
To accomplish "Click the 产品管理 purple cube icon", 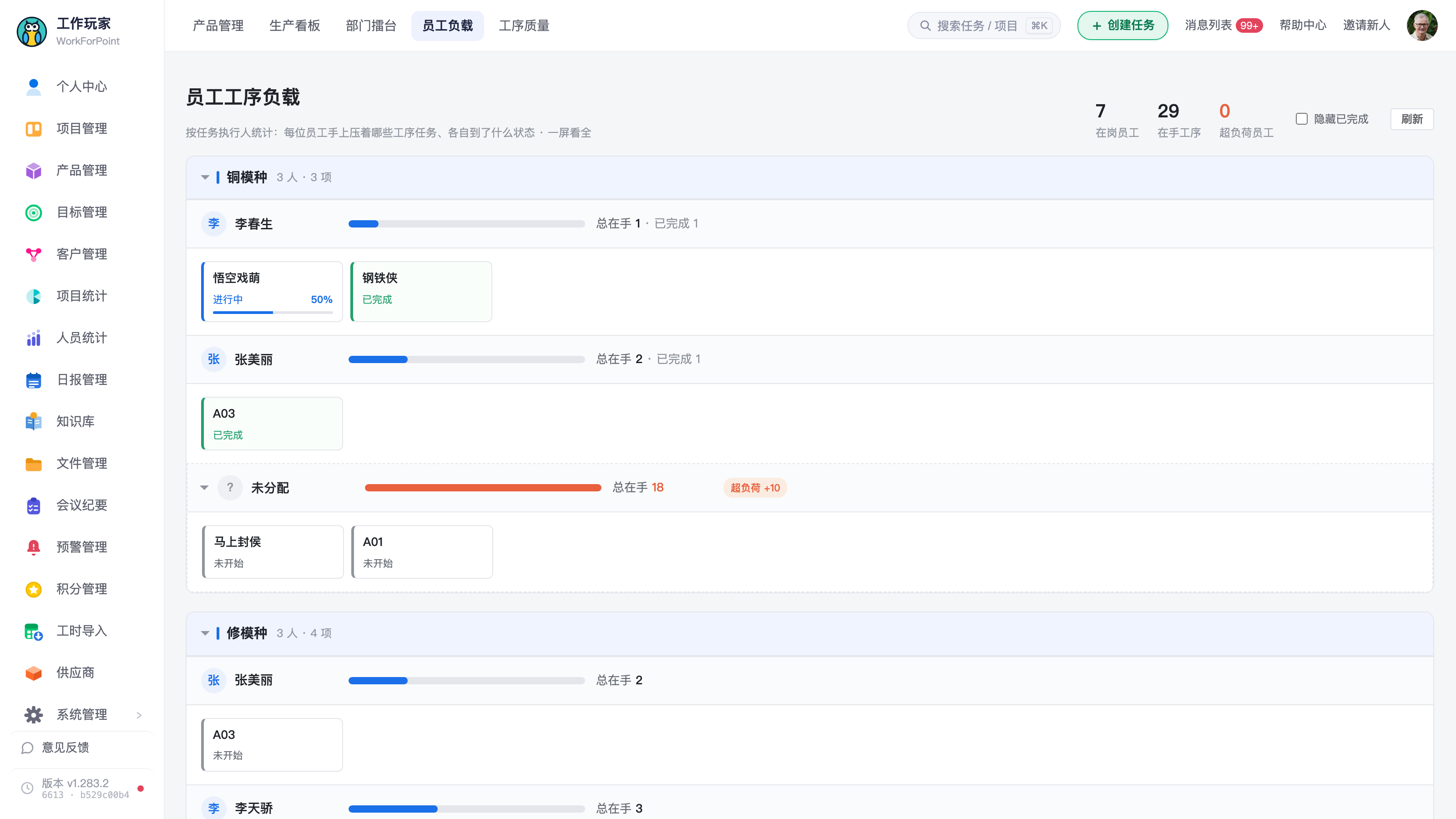I will coord(33,171).
